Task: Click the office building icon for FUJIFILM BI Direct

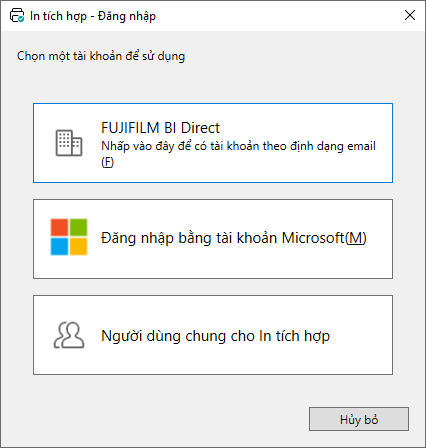Action: 69,143
